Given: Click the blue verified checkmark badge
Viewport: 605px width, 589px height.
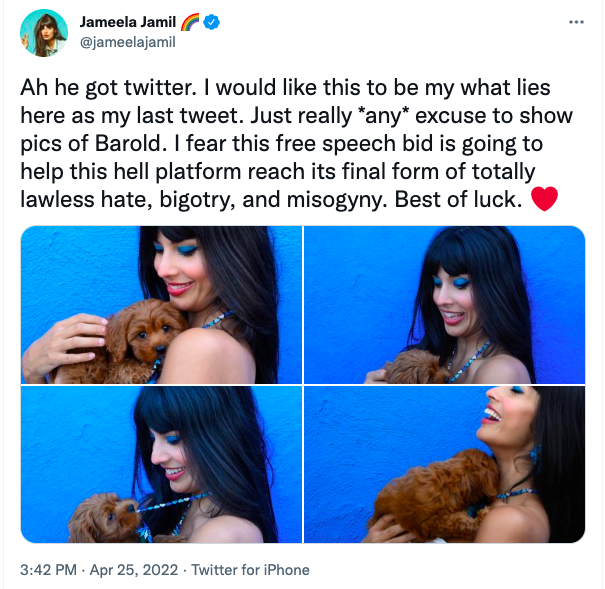Looking at the screenshot, I should 211,22.
